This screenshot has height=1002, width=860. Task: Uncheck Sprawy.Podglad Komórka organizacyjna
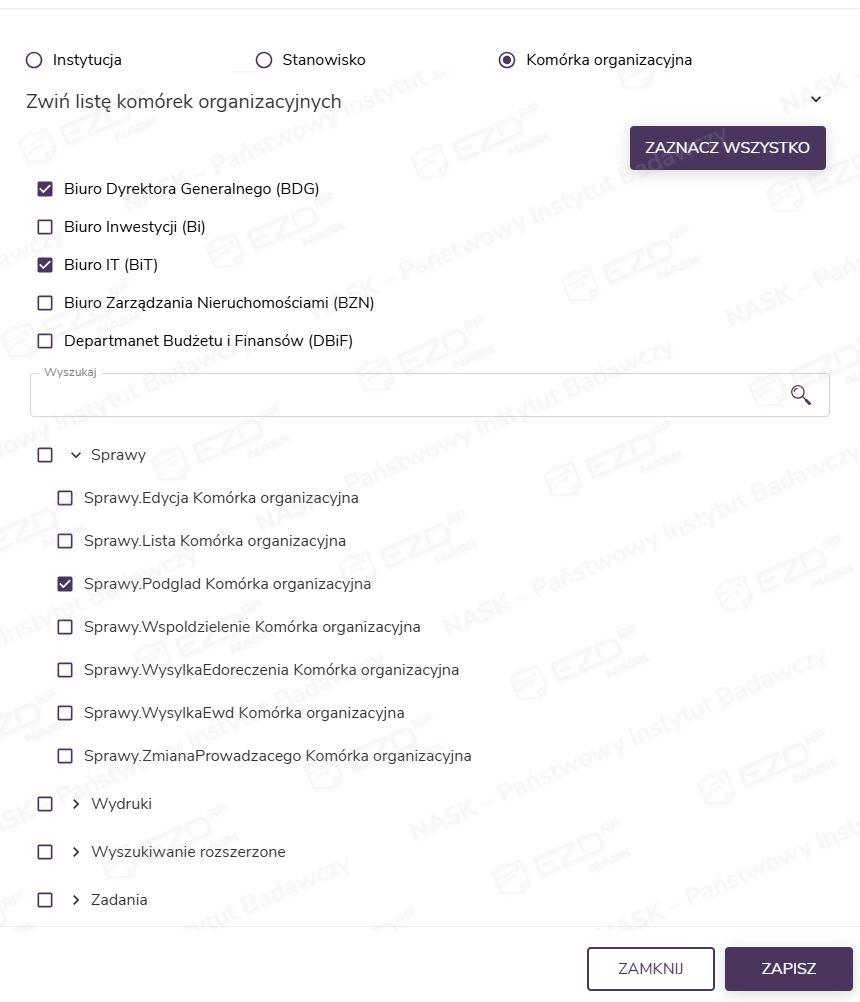click(x=65, y=584)
